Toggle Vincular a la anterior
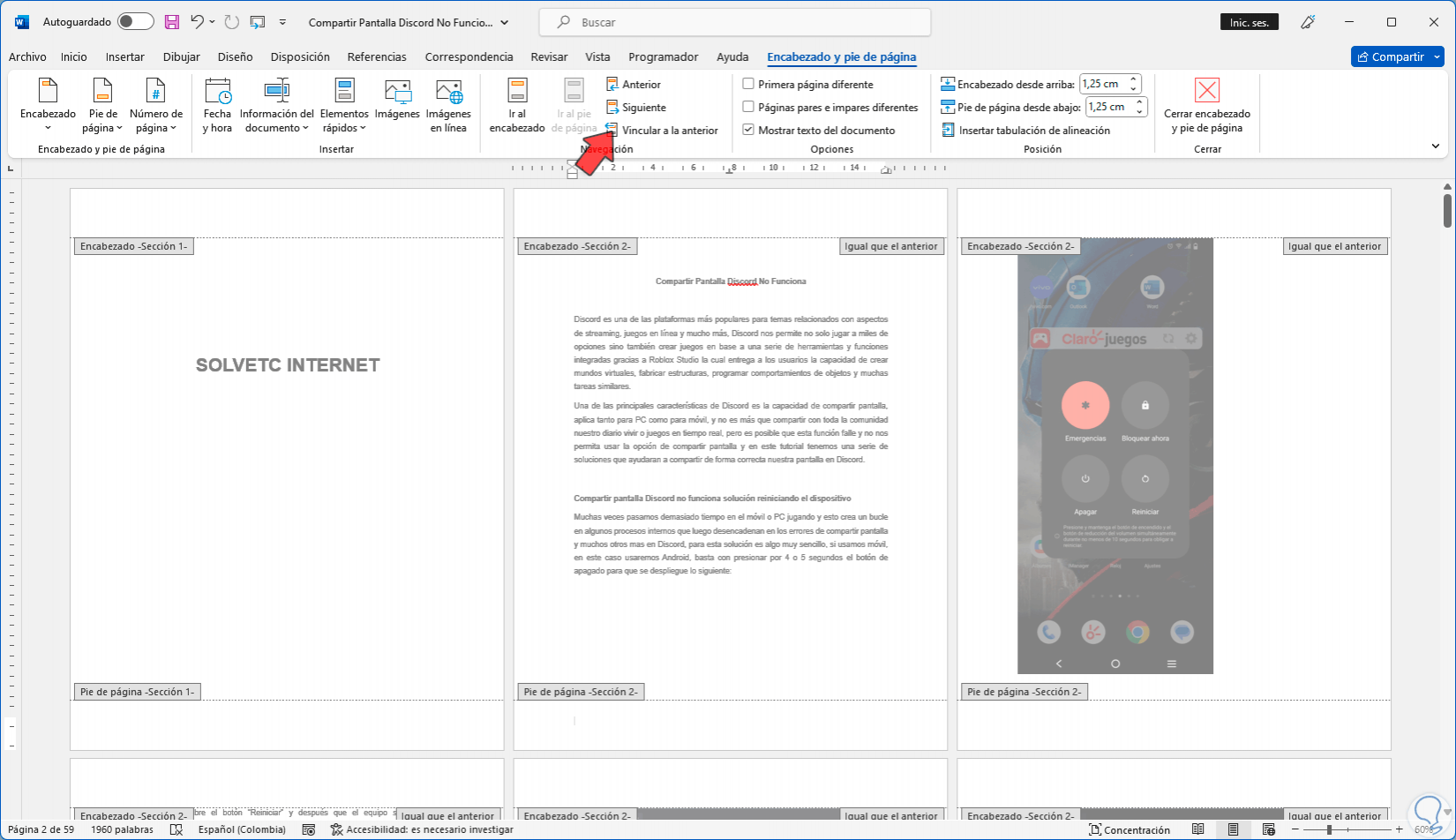Image resolution: width=1456 pixels, height=840 pixels. [x=662, y=131]
